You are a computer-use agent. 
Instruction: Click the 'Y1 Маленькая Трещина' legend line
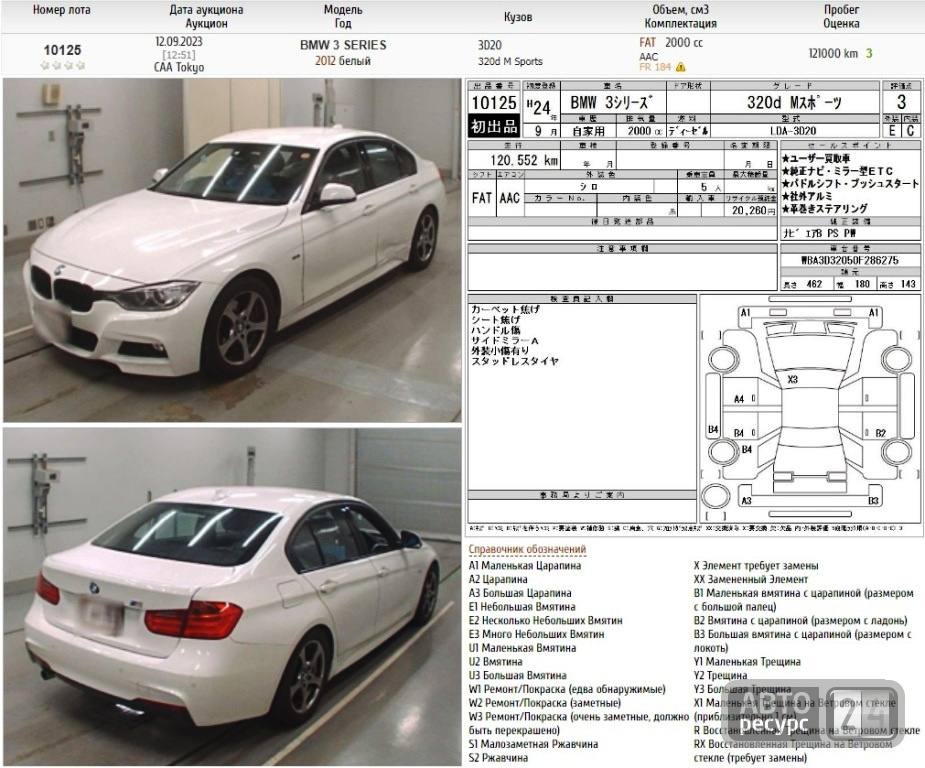[747, 662]
